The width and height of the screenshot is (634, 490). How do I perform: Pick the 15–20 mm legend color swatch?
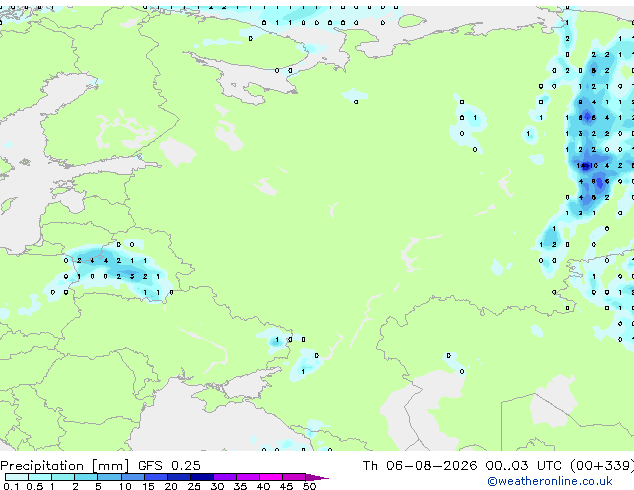155,477
